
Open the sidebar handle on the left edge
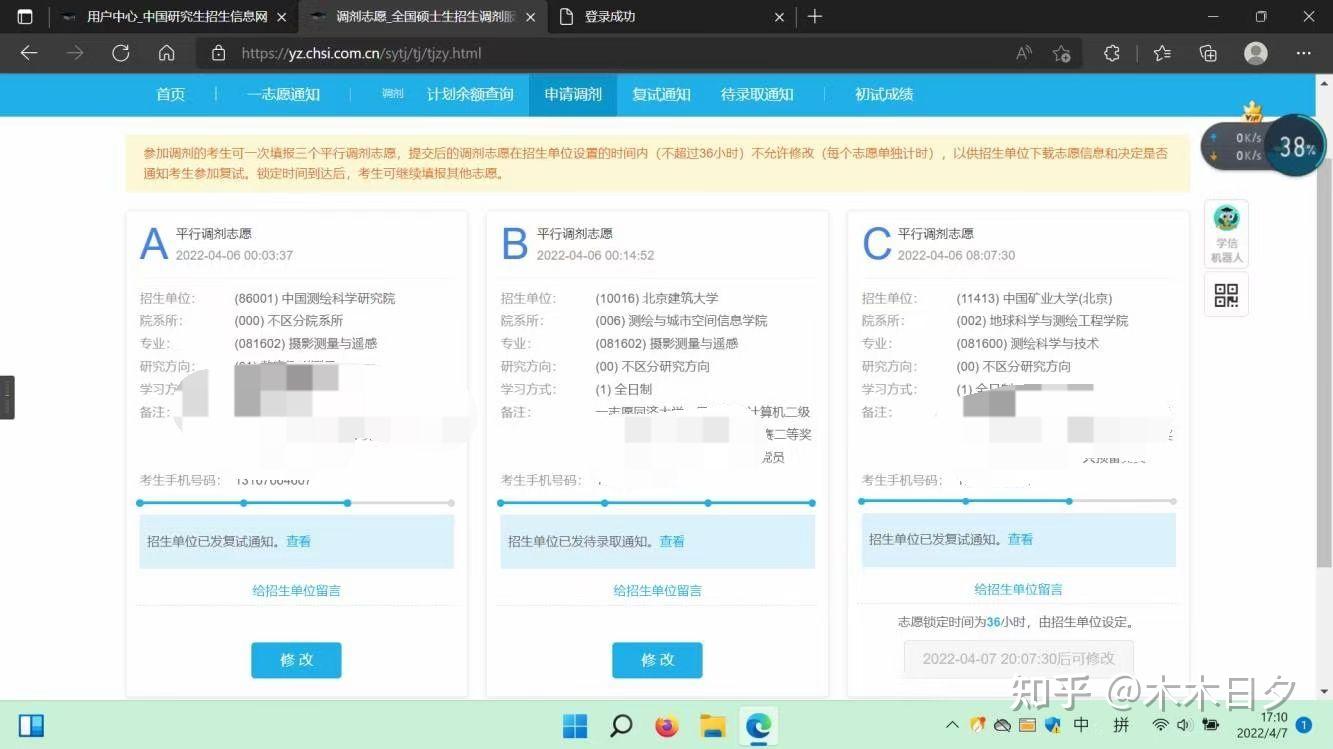[x=7, y=397]
